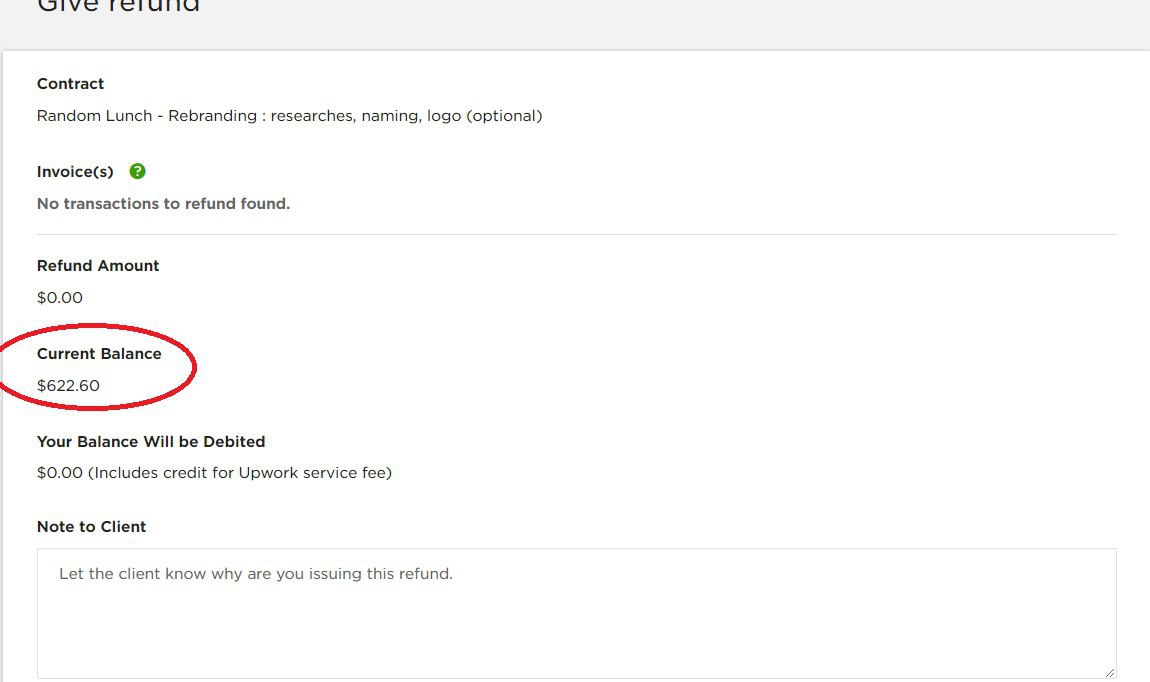The width and height of the screenshot is (1150, 682).
Task: Click the word 'Rebranding' in the contract title
Action: [212, 116]
